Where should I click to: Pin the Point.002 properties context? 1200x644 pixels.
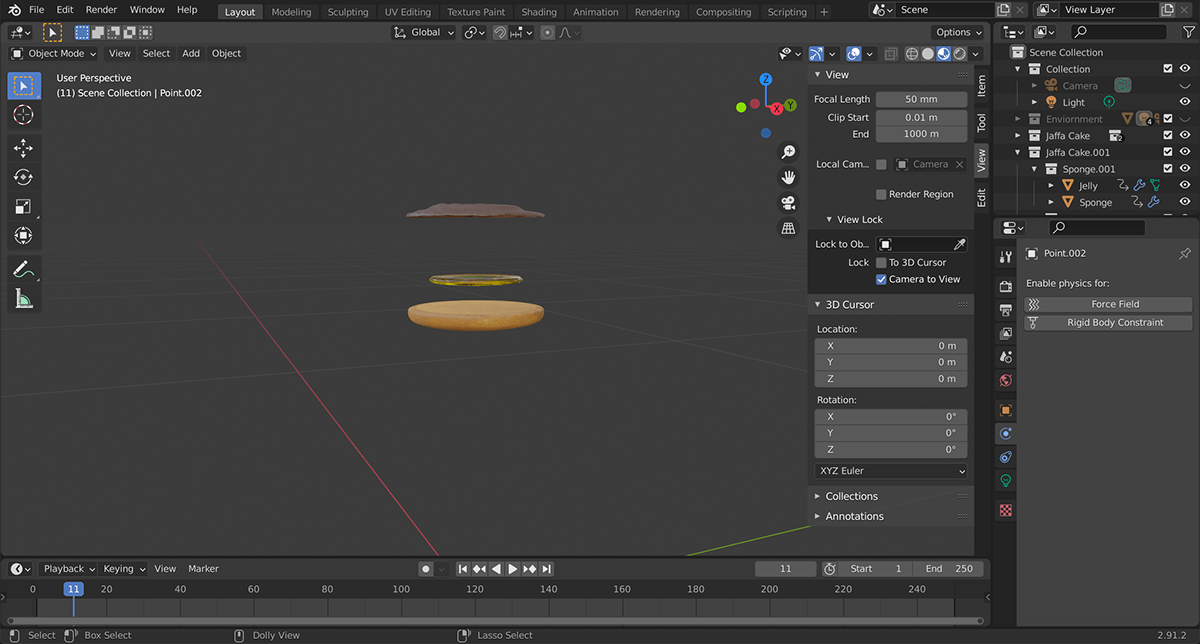click(x=1185, y=254)
